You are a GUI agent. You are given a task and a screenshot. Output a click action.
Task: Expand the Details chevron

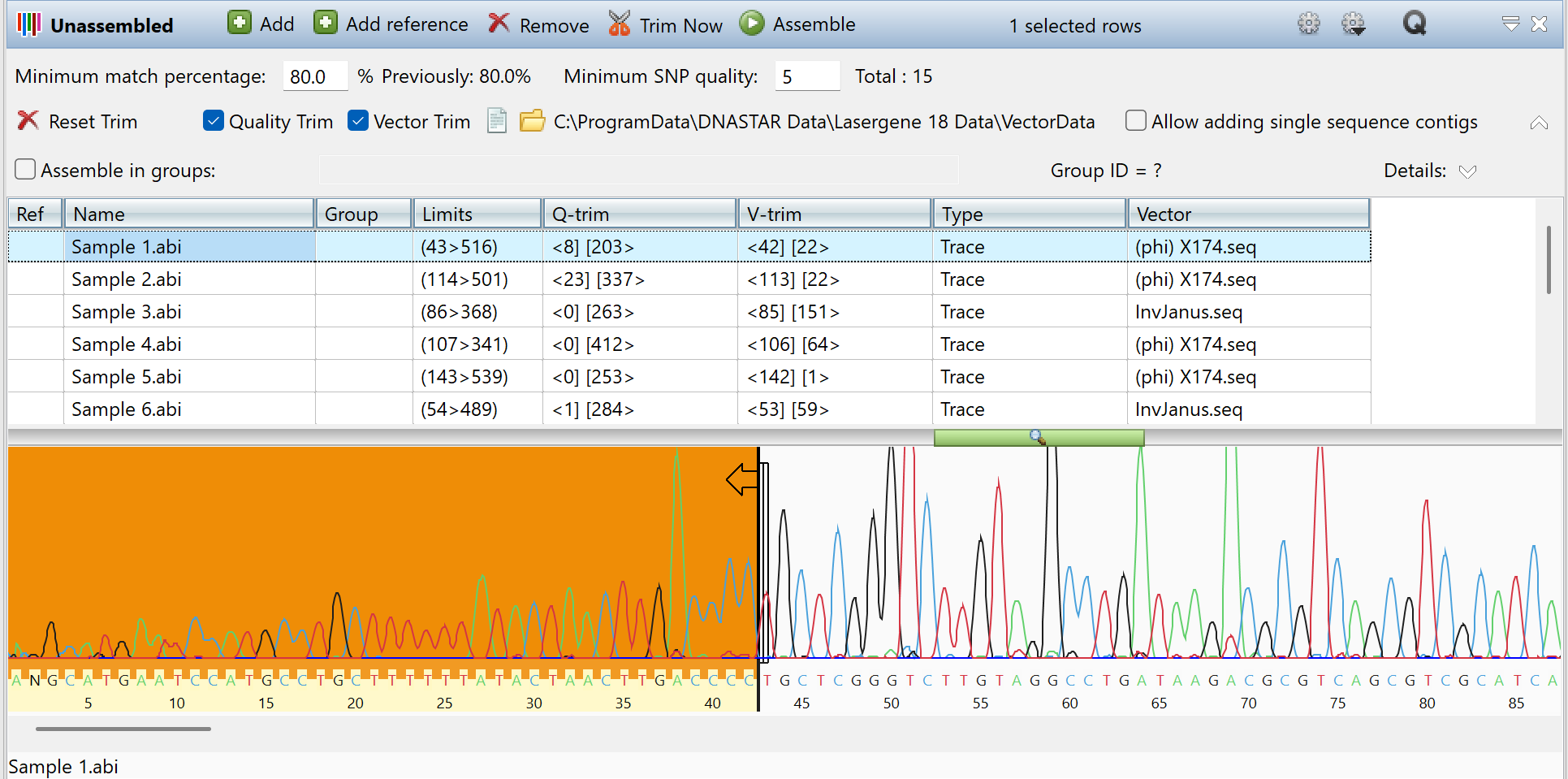[x=1467, y=171]
